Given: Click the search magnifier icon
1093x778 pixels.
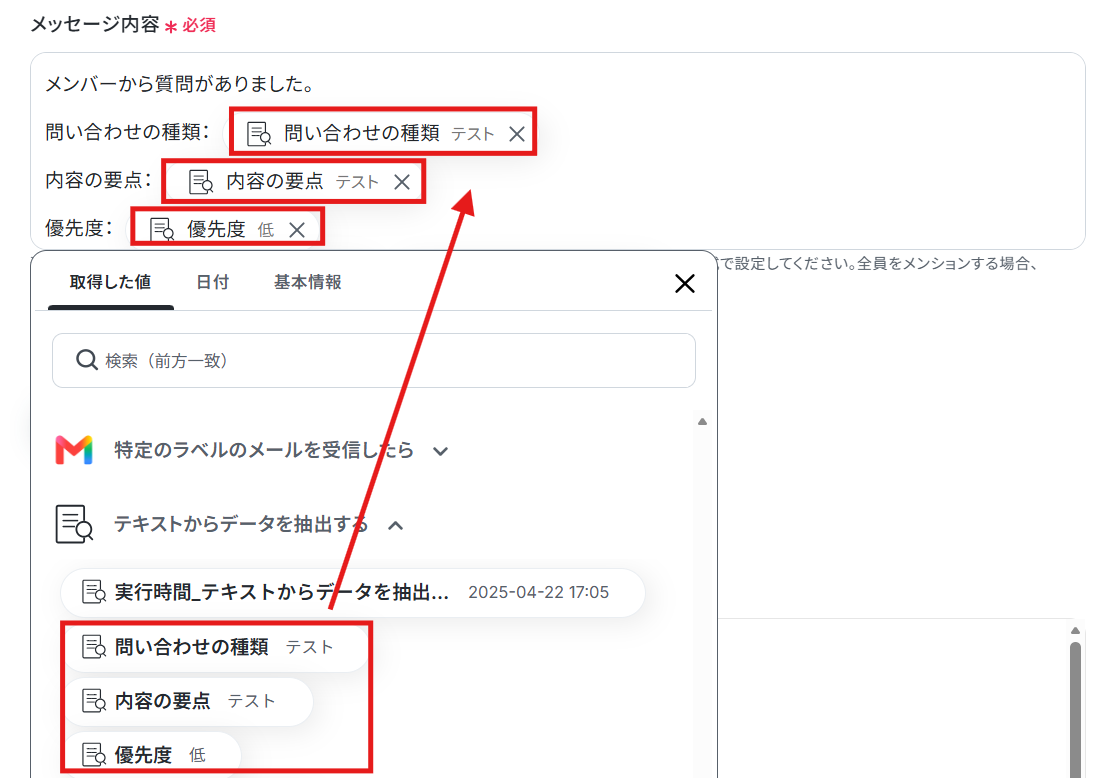Looking at the screenshot, I should 86,360.
